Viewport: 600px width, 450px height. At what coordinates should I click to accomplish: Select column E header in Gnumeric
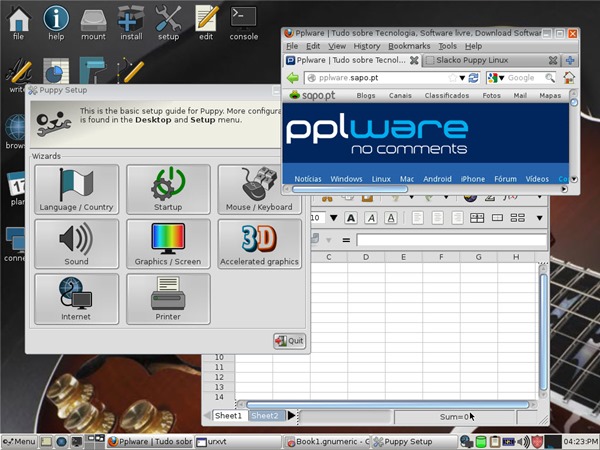[x=404, y=257]
